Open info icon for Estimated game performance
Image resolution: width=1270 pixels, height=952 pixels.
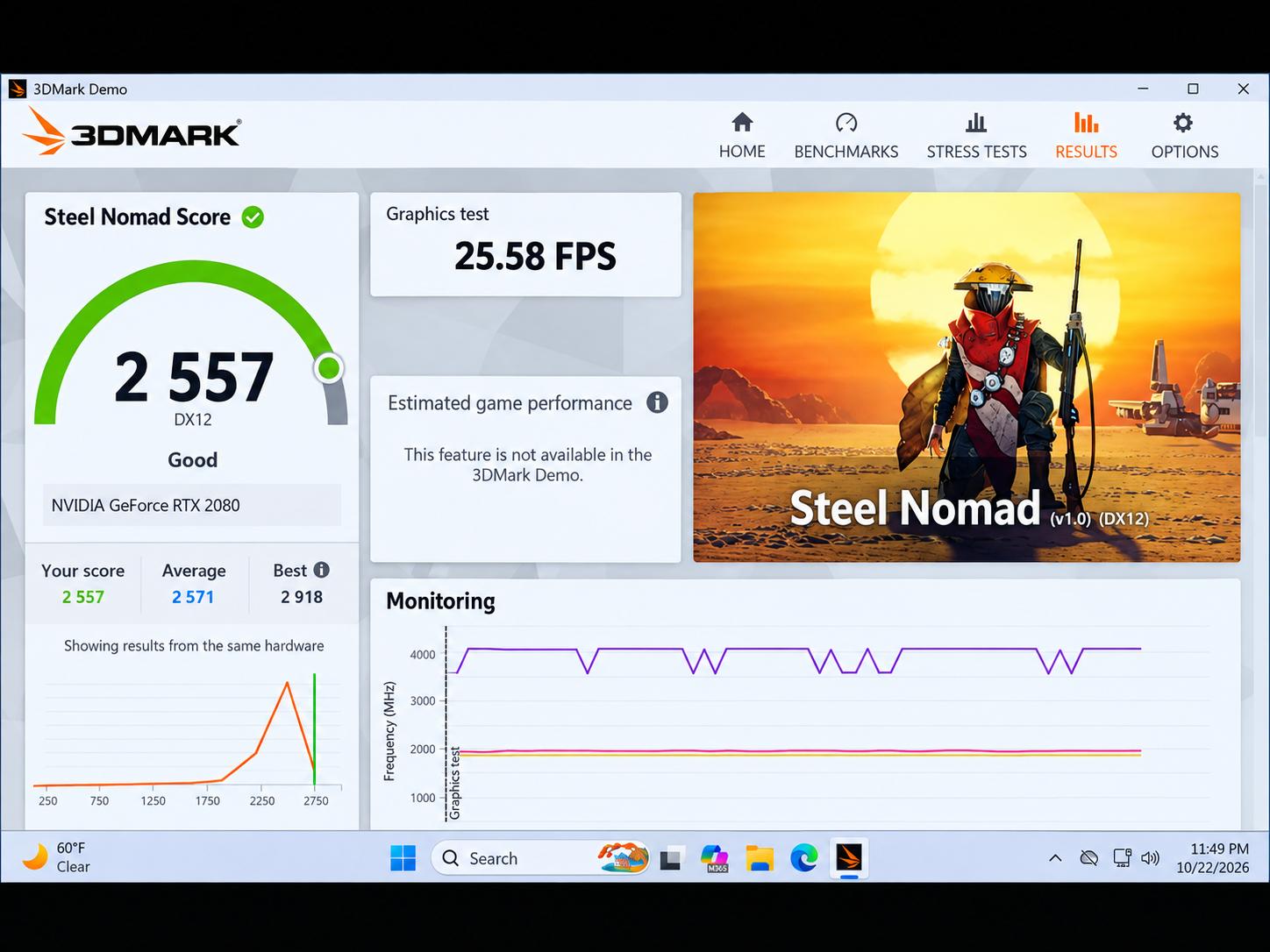click(x=657, y=402)
